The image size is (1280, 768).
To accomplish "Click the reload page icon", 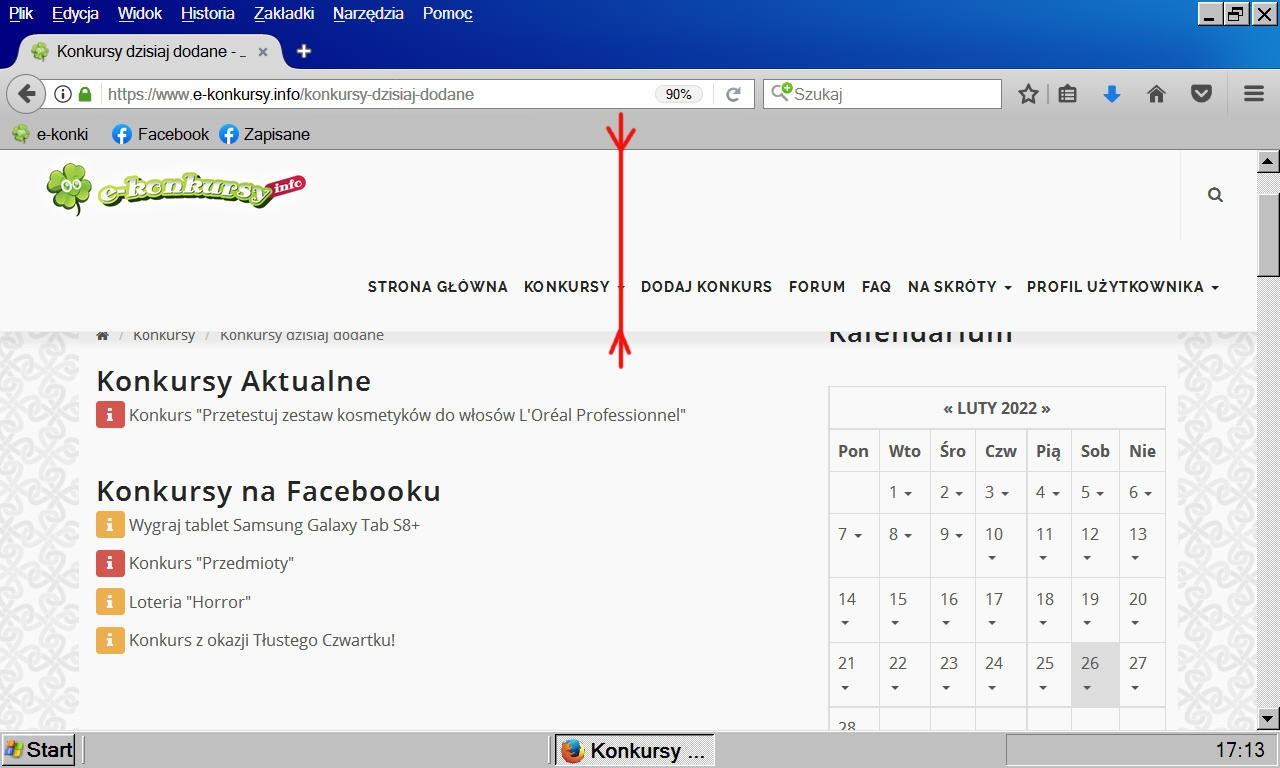I will click(x=733, y=94).
